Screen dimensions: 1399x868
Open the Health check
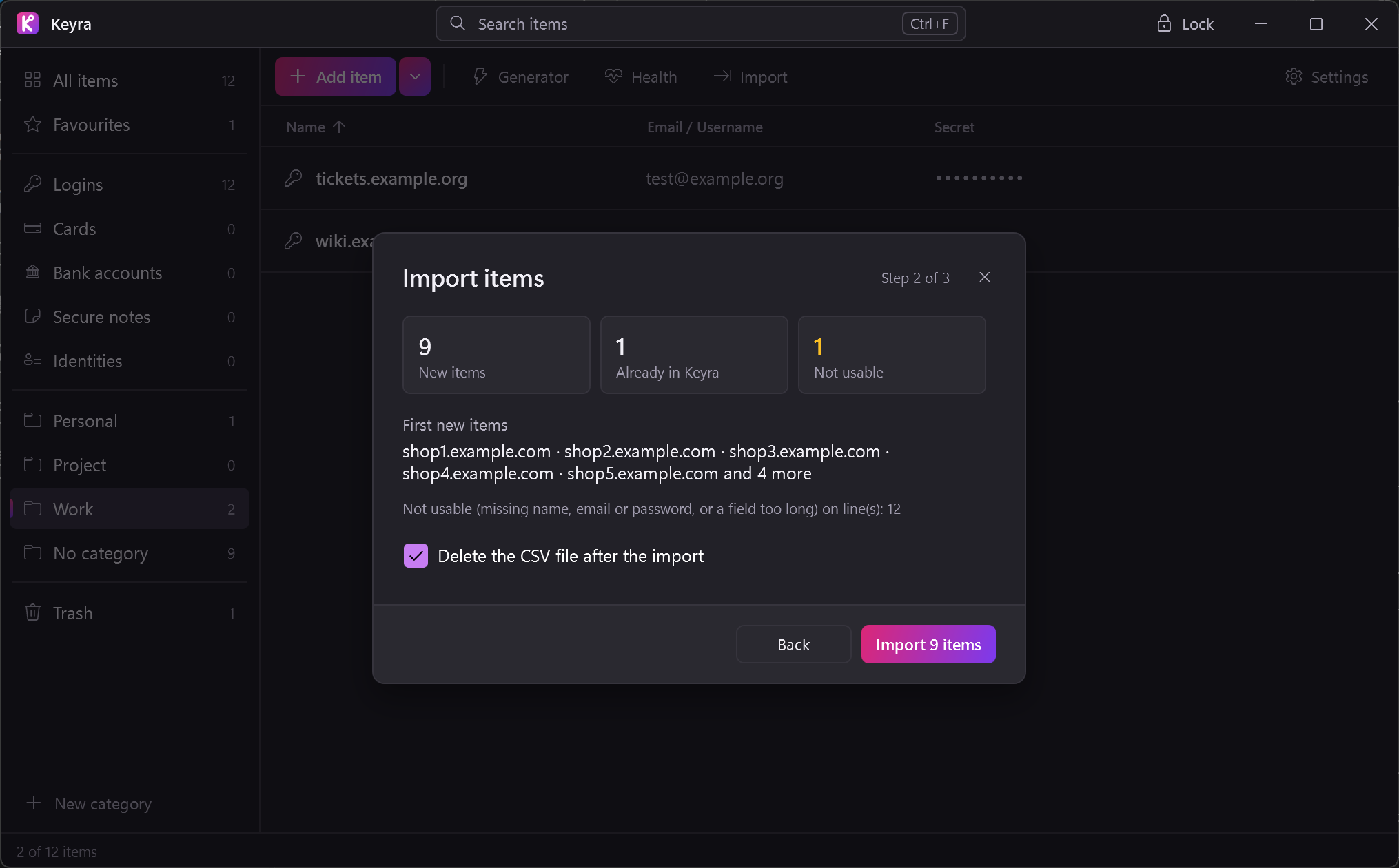click(641, 76)
